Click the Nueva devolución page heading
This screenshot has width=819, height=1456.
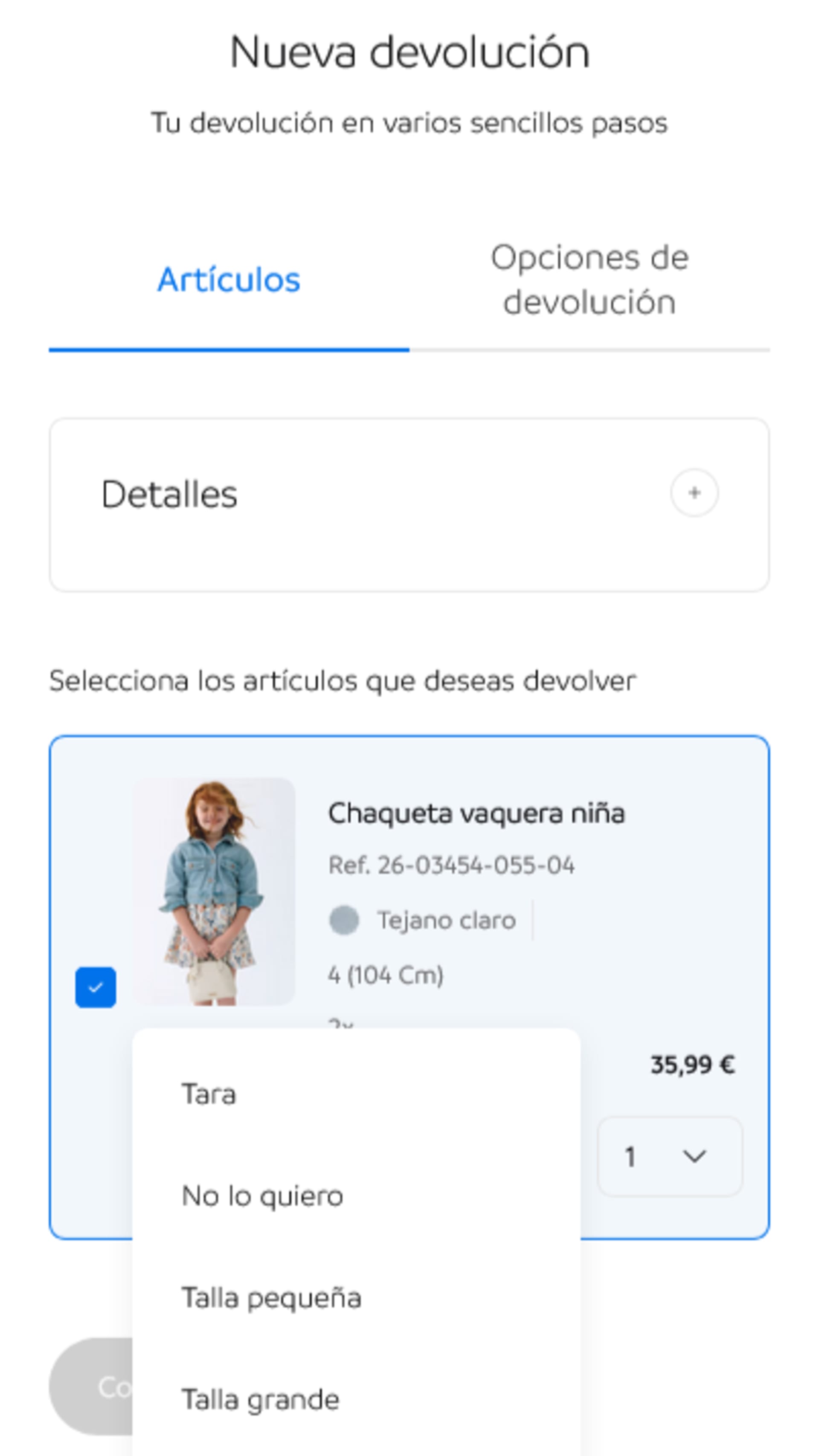pos(409,52)
